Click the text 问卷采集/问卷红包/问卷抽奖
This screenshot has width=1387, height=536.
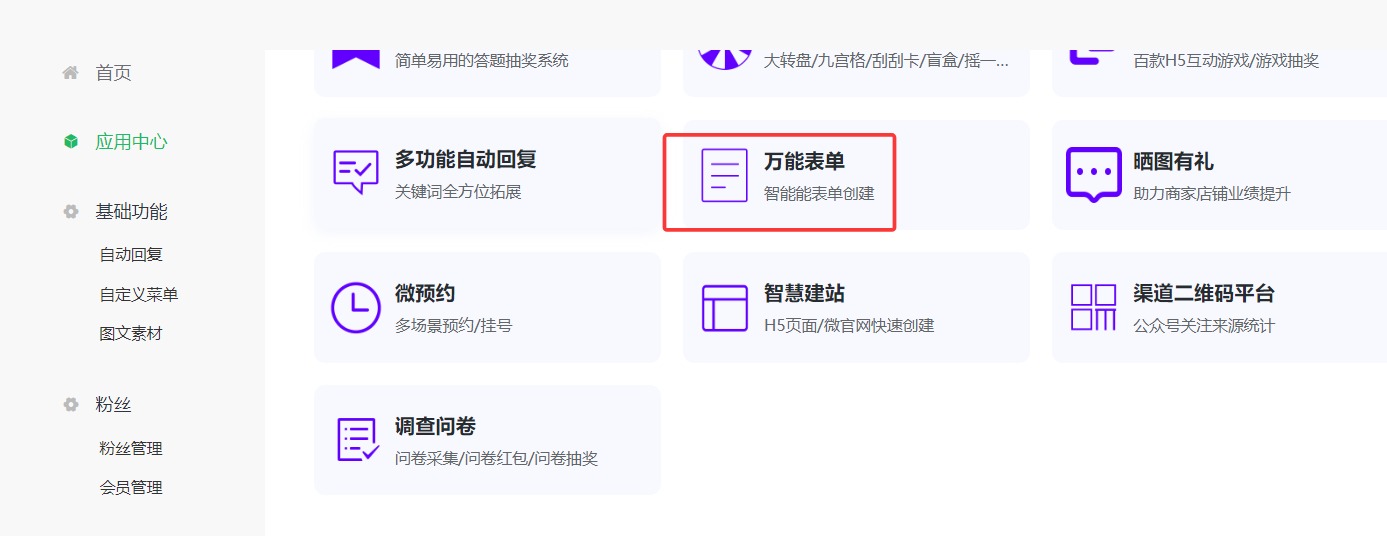(497, 459)
